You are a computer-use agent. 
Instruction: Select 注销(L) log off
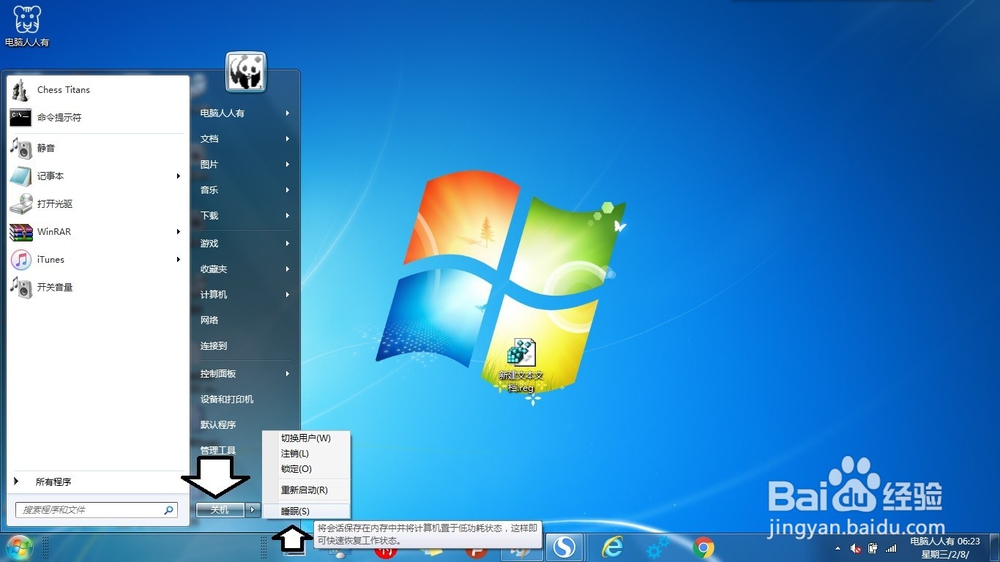coord(306,454)
